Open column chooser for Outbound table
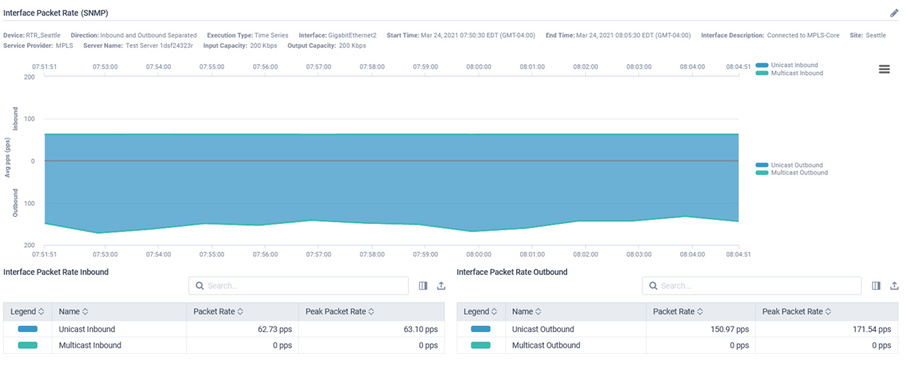Viewport: 906px width, 368px height. tap(876, 285)
